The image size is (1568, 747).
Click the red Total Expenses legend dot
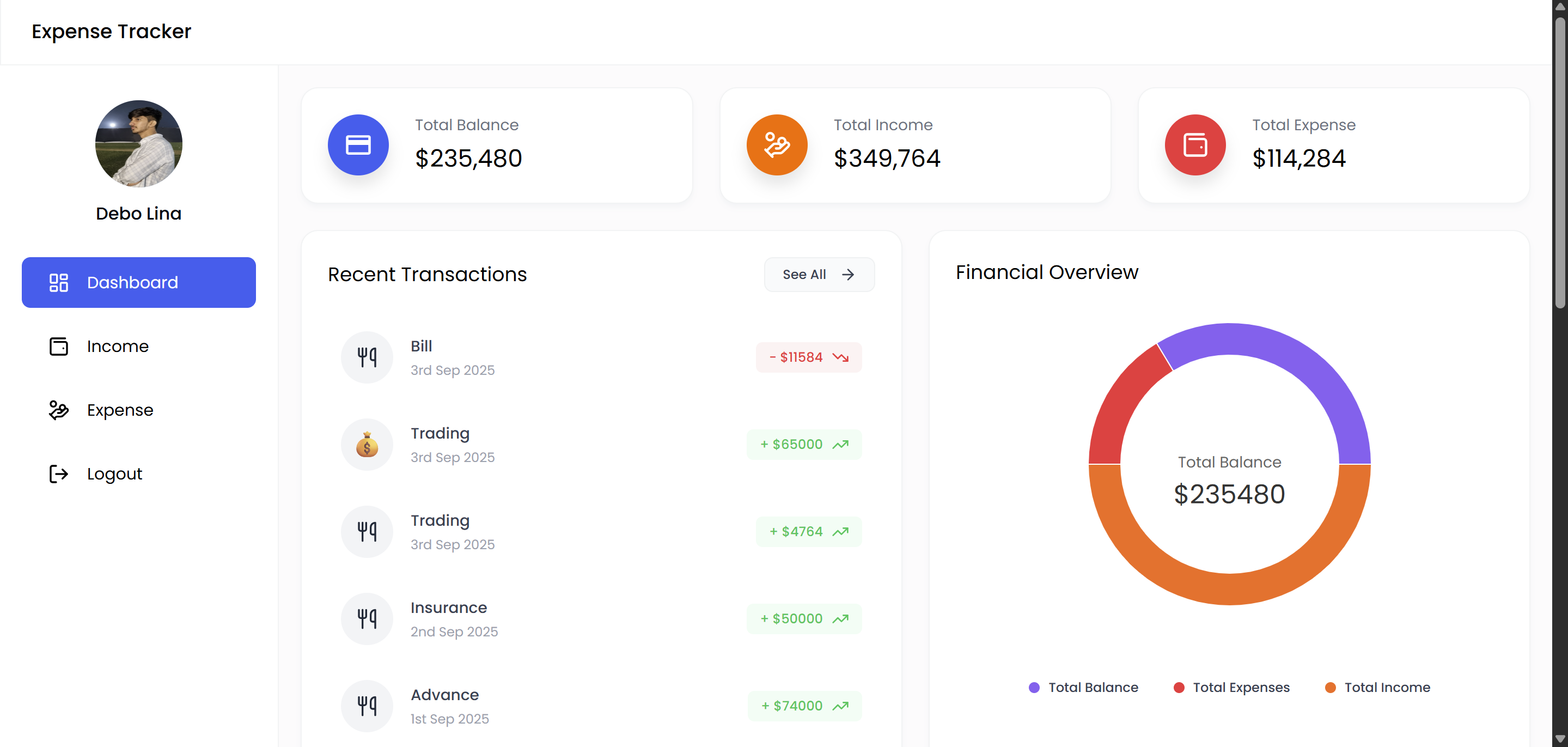point(1179,687)
